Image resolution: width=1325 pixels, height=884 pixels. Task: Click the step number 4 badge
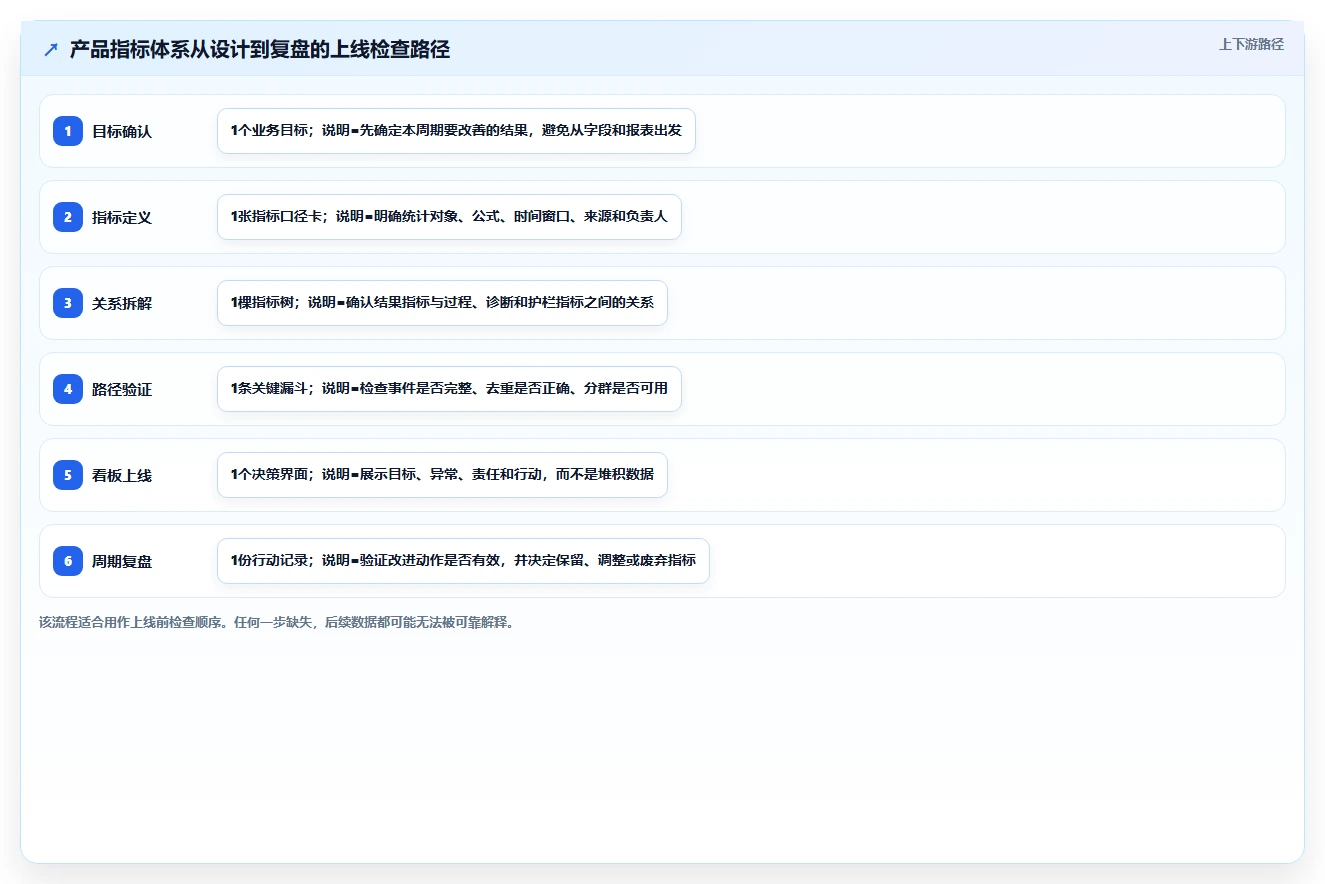(68, 389)
